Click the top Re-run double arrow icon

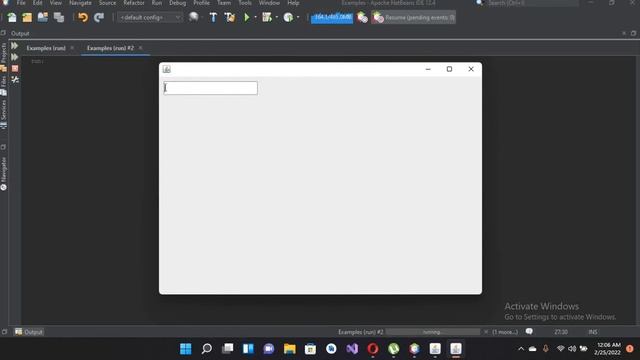[x=15, y=45]
